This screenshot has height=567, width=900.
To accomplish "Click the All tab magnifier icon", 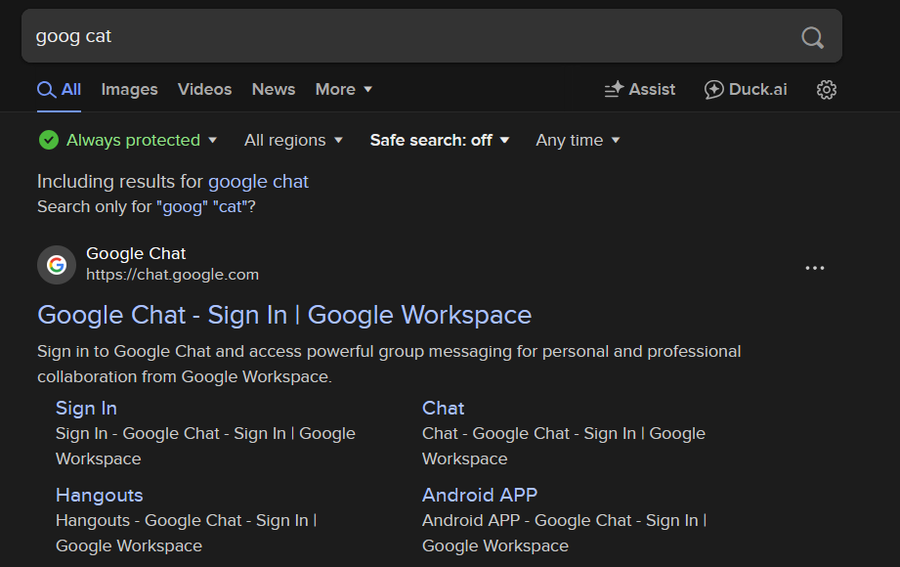I will pyautogui.click(x=46, y=90).
